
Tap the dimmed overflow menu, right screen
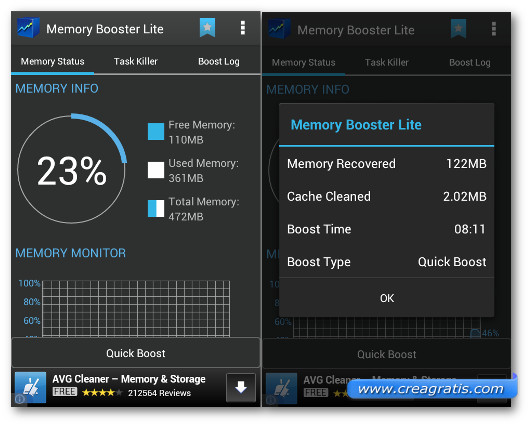(x=494, y=29)
